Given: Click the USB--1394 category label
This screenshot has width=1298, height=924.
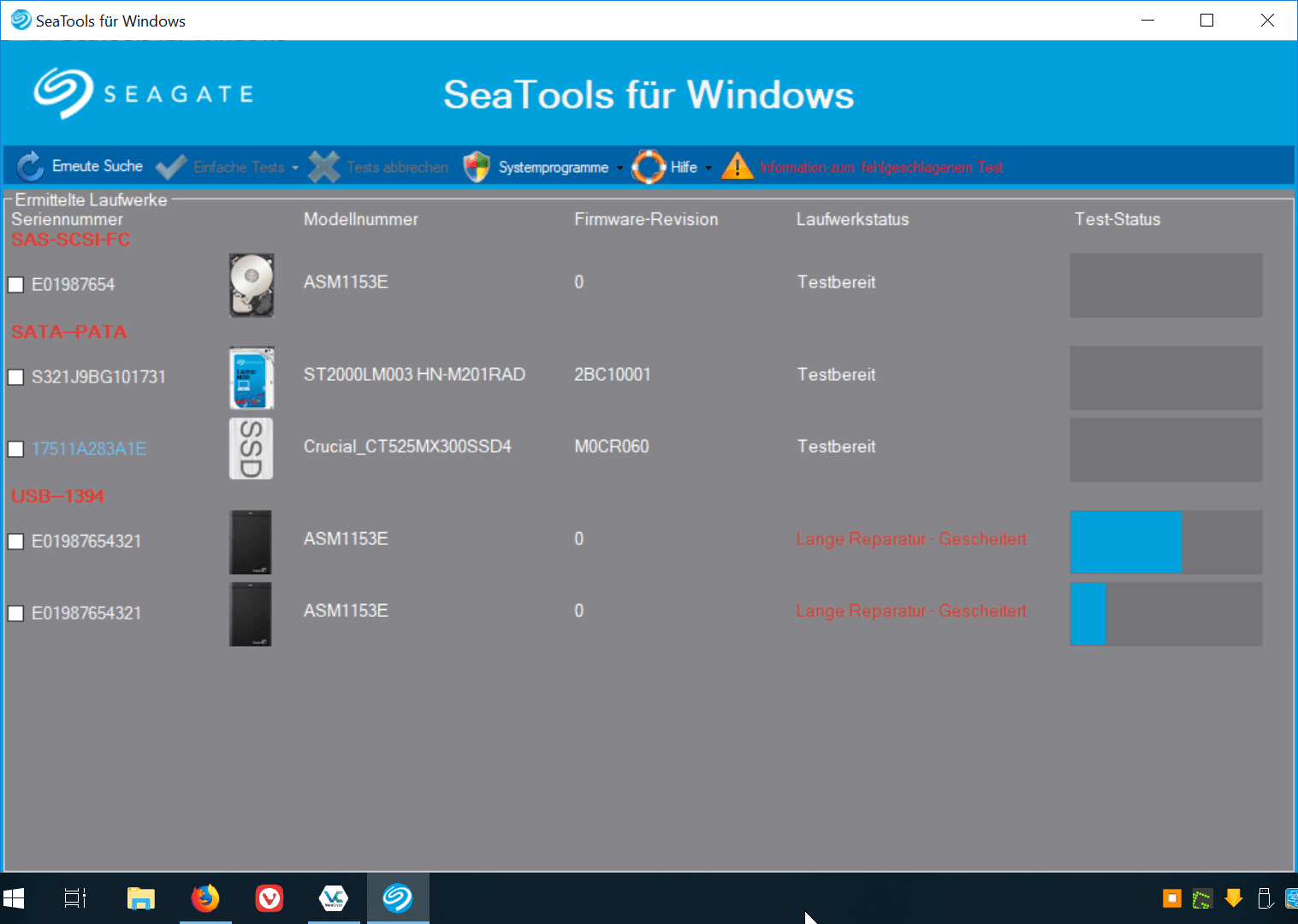Looking at the screenshot, I should [58, 496].
